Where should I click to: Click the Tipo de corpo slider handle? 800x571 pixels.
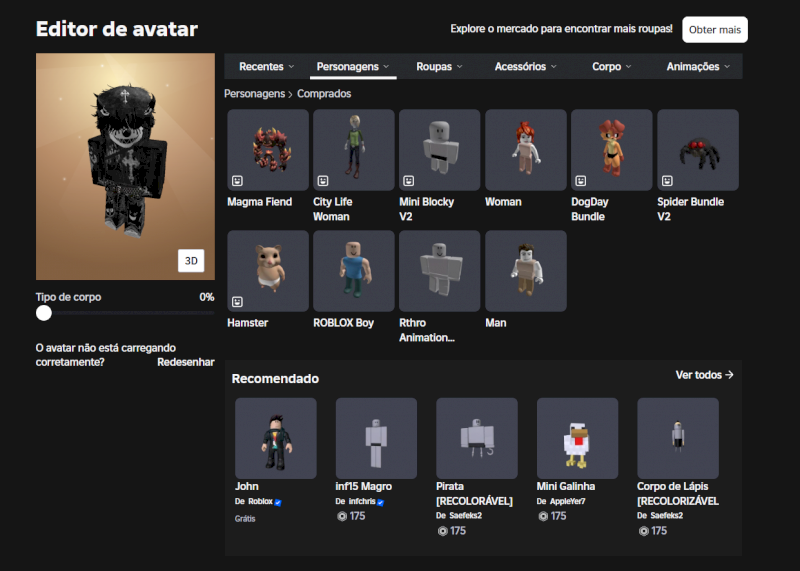tap(44, 313)
